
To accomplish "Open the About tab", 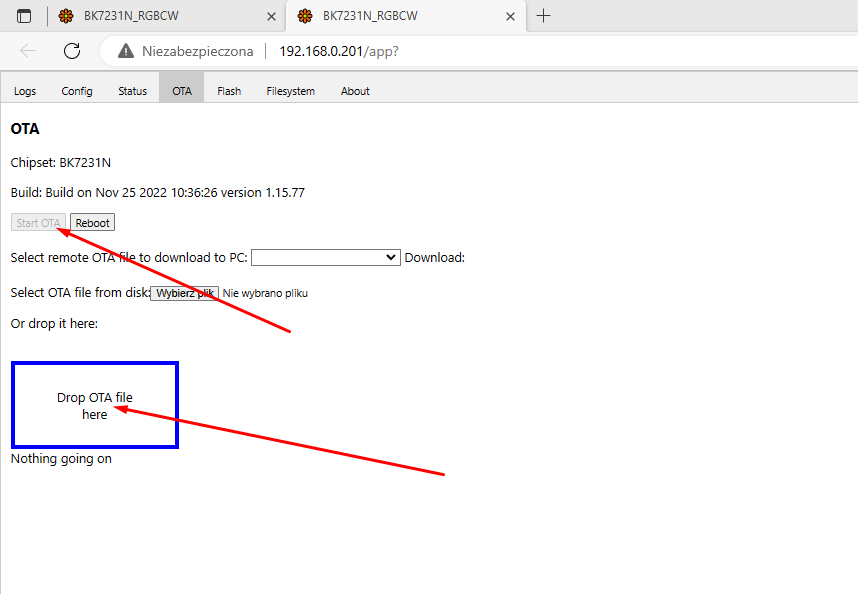I will [x=355, y=91].
